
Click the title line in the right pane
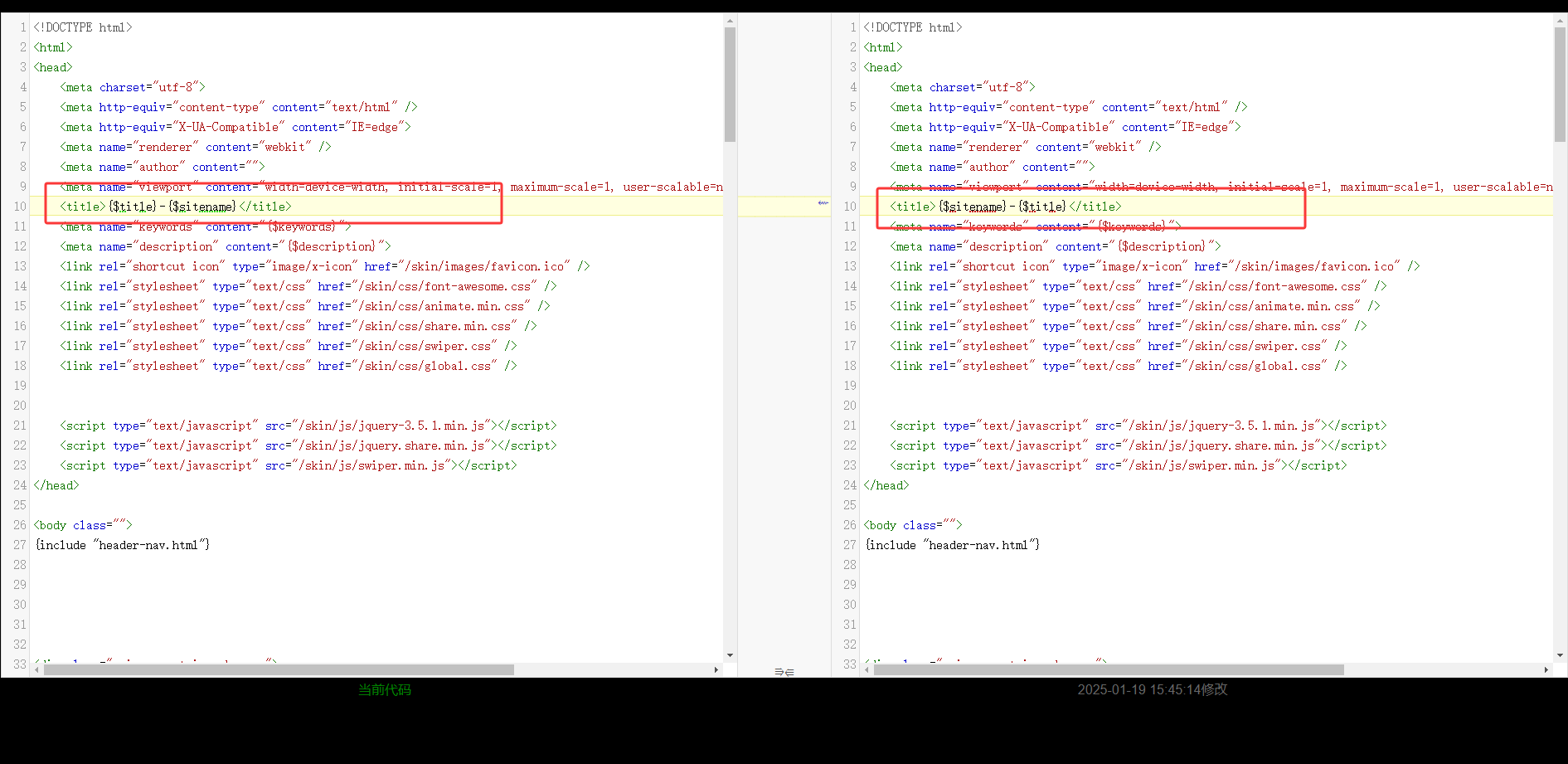(1006, 207)
